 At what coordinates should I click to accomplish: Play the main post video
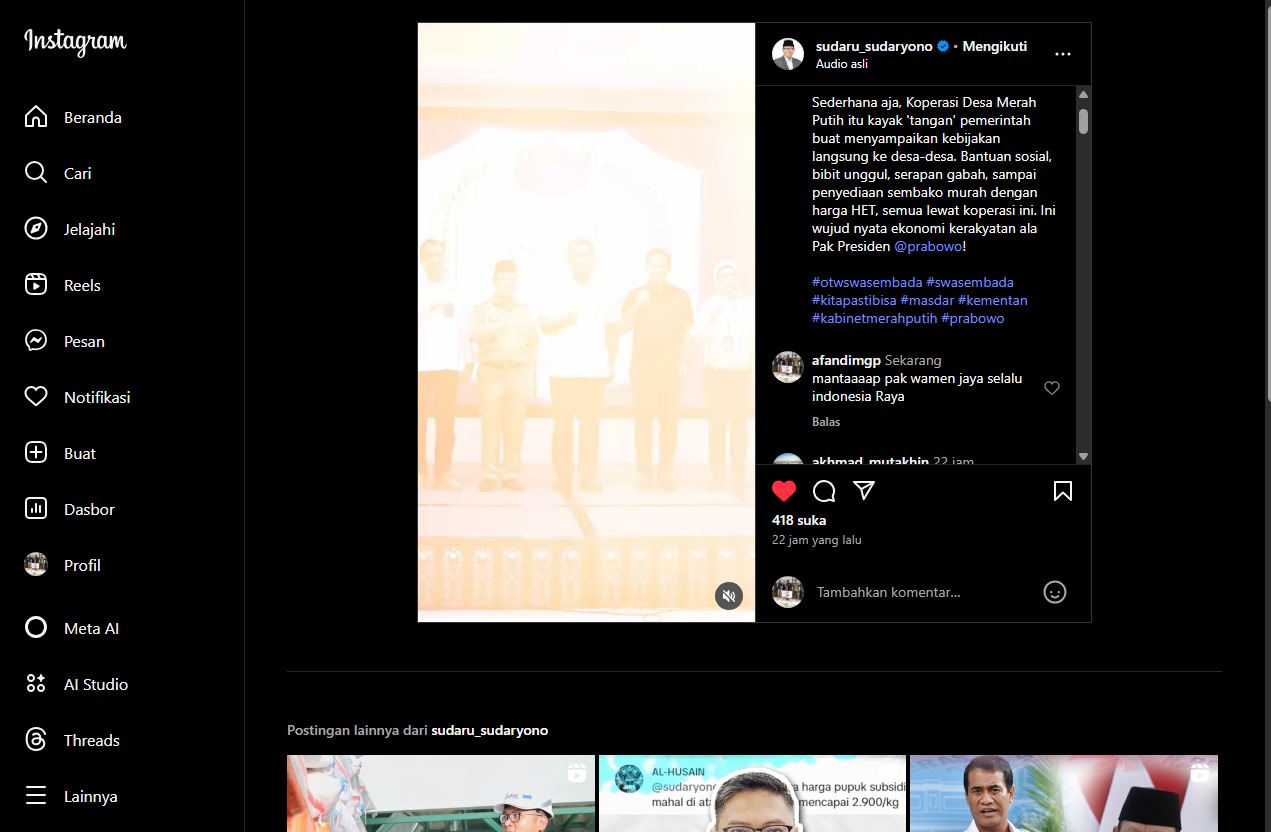[586, 322]
